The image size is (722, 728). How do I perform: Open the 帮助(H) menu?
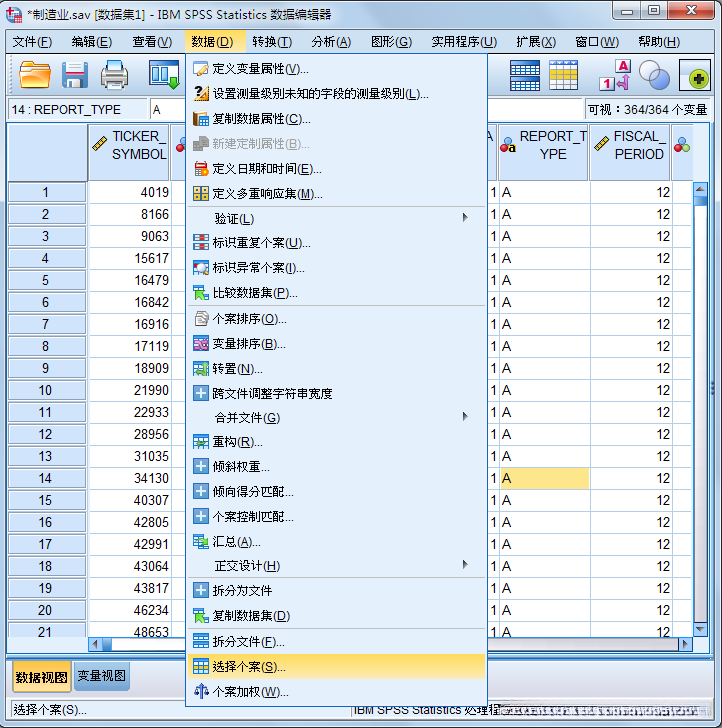pyautogui.click(x=659, y=42)
